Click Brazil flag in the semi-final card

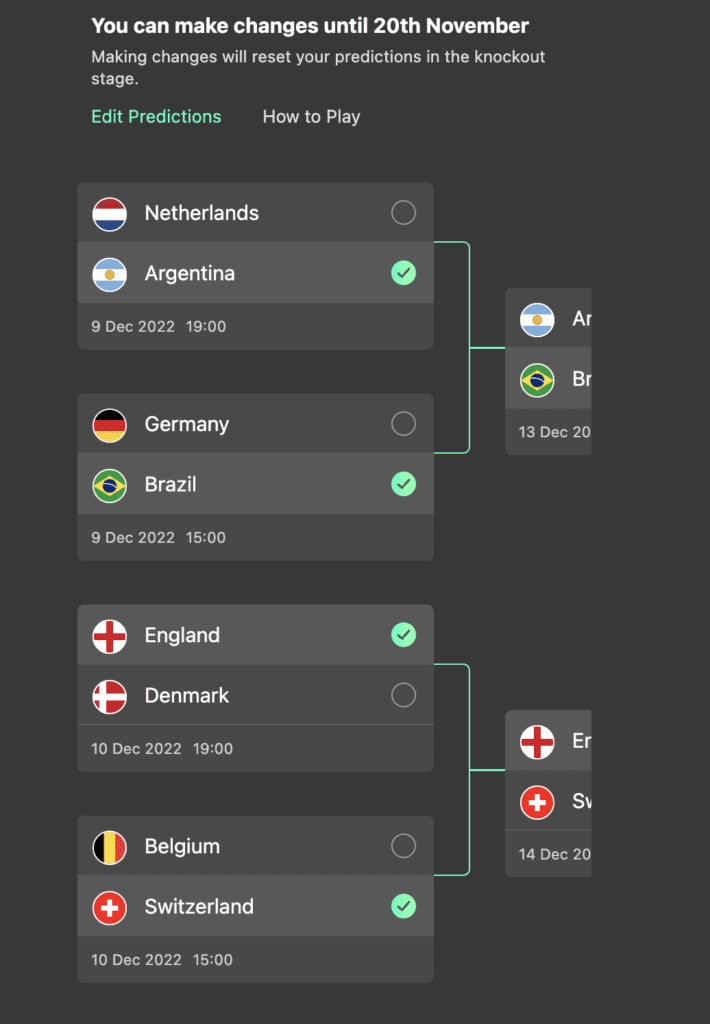(537, 380)
